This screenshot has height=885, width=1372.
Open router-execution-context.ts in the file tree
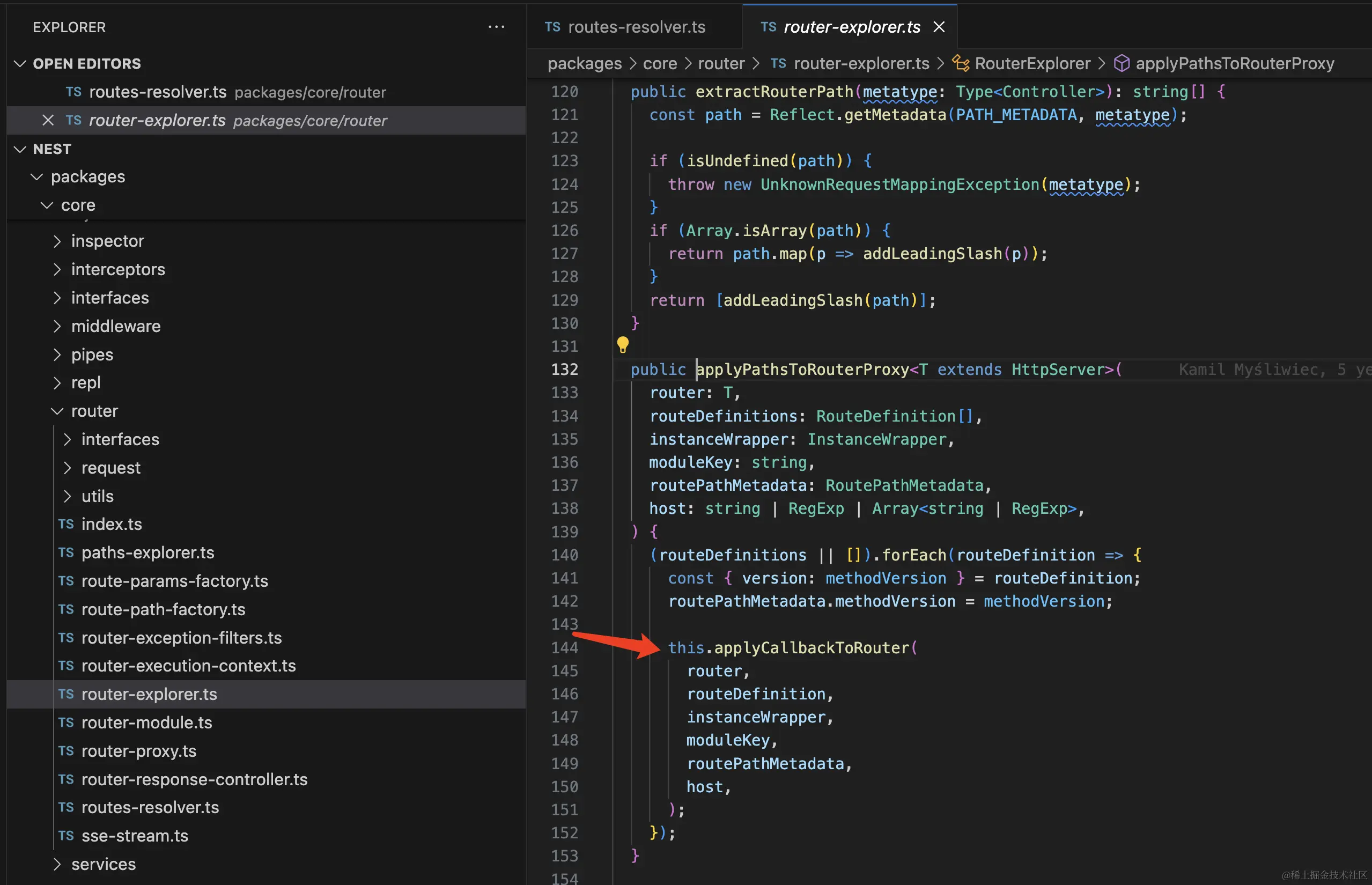click(x=188, y=666)
